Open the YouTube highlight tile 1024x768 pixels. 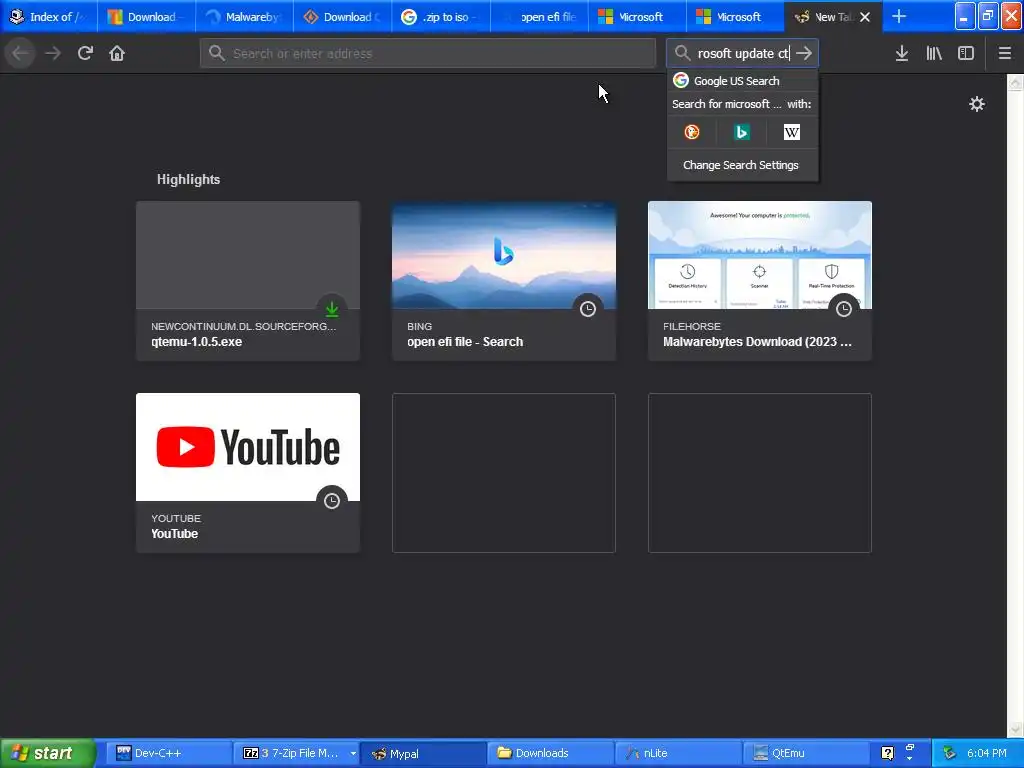248,473
